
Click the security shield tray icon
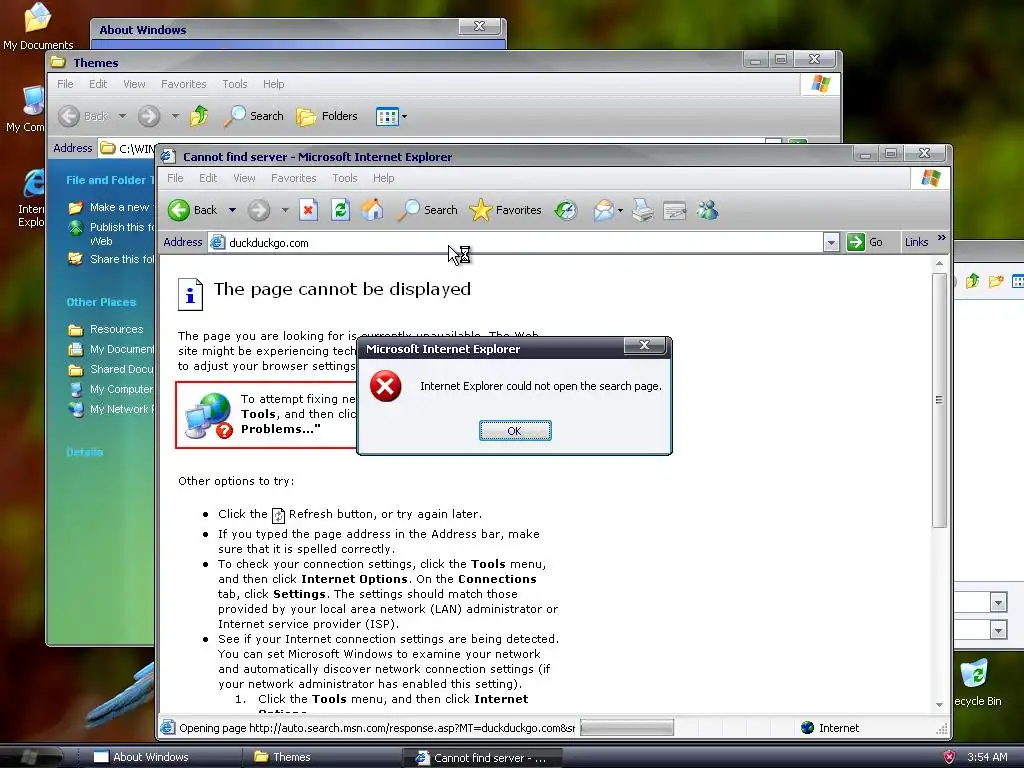[950, 757]
